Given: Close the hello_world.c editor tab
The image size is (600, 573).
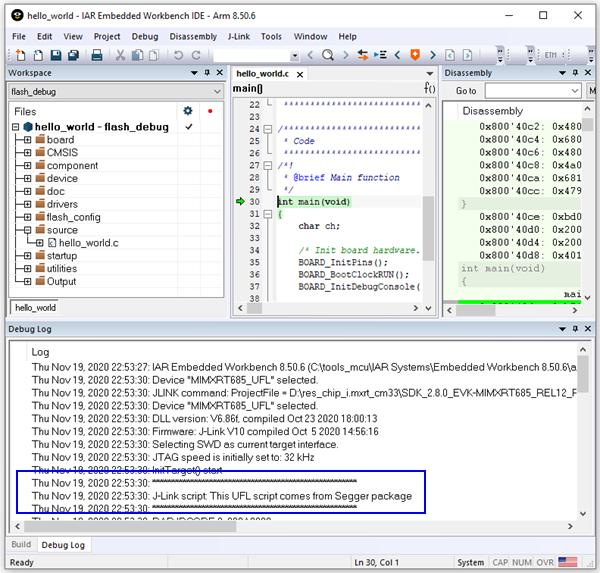Looking at the screenshot, I should coord(300,74).
